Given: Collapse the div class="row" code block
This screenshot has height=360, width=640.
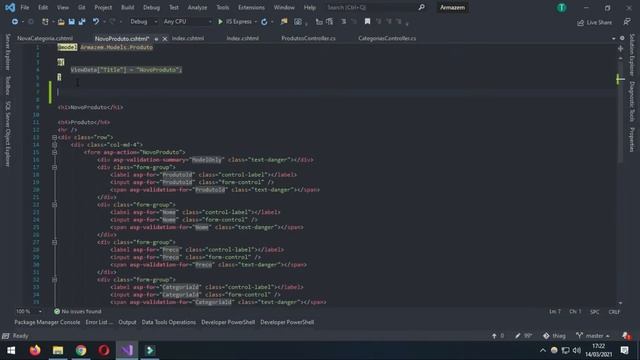Looking at the screenshot, I should (x=54, y=138).
